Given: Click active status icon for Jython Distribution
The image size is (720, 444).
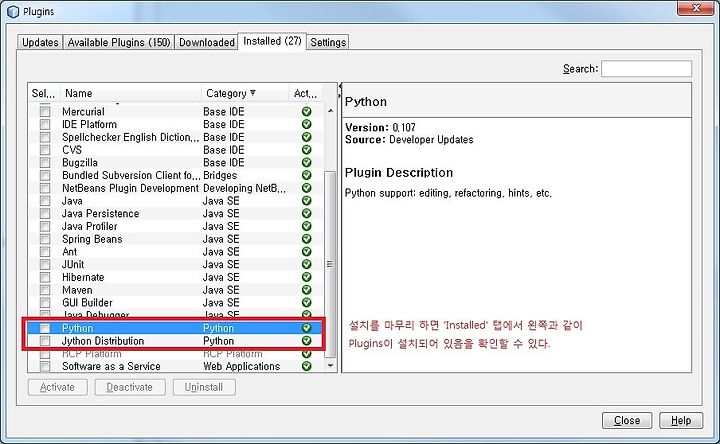Looking at the screenshot, I should pos(307,341).
